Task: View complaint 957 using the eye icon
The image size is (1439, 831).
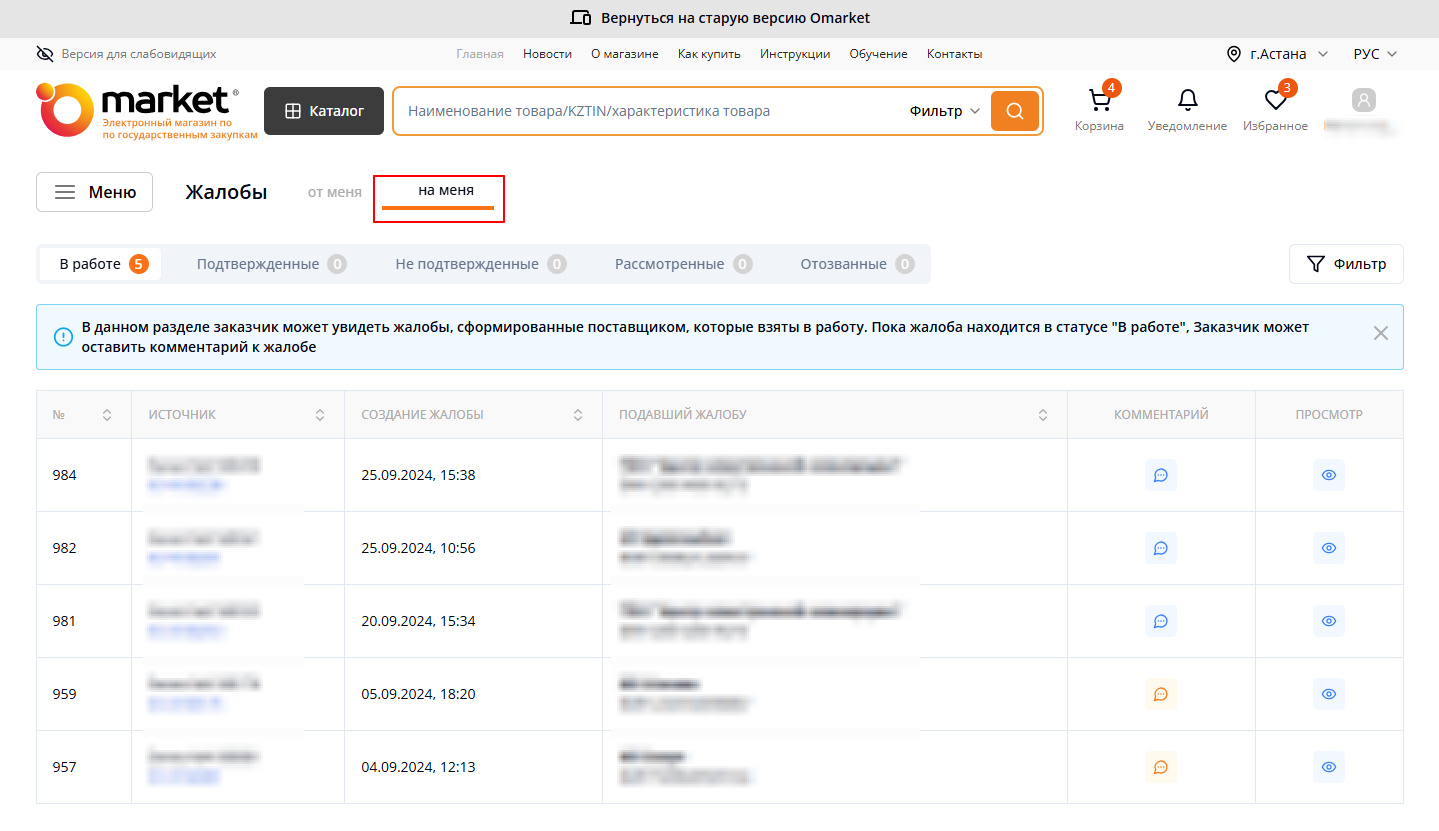Action: coord(1329,767)
